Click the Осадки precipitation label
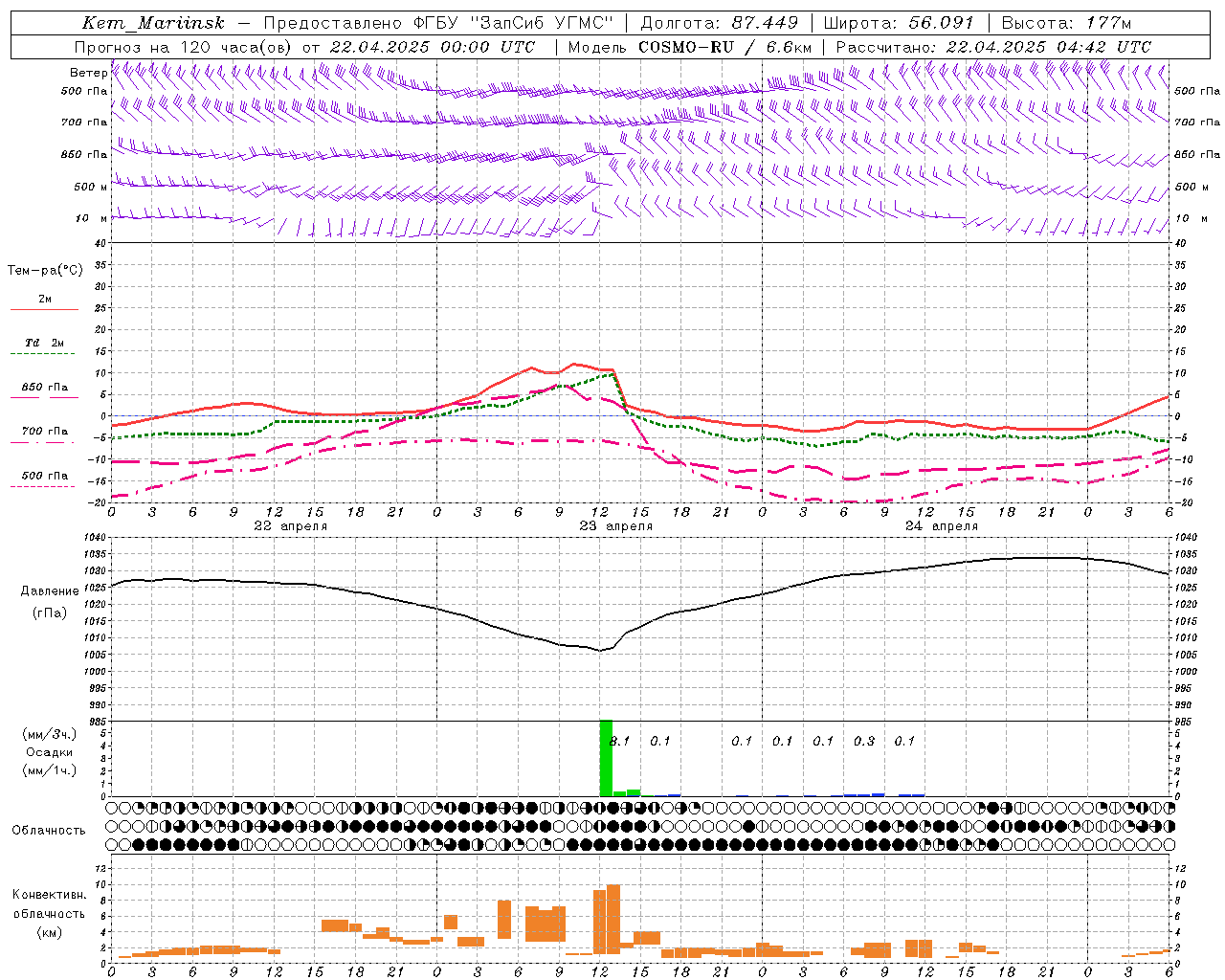The height and width of the screenshot is (980, 1225). click(49, 752)
